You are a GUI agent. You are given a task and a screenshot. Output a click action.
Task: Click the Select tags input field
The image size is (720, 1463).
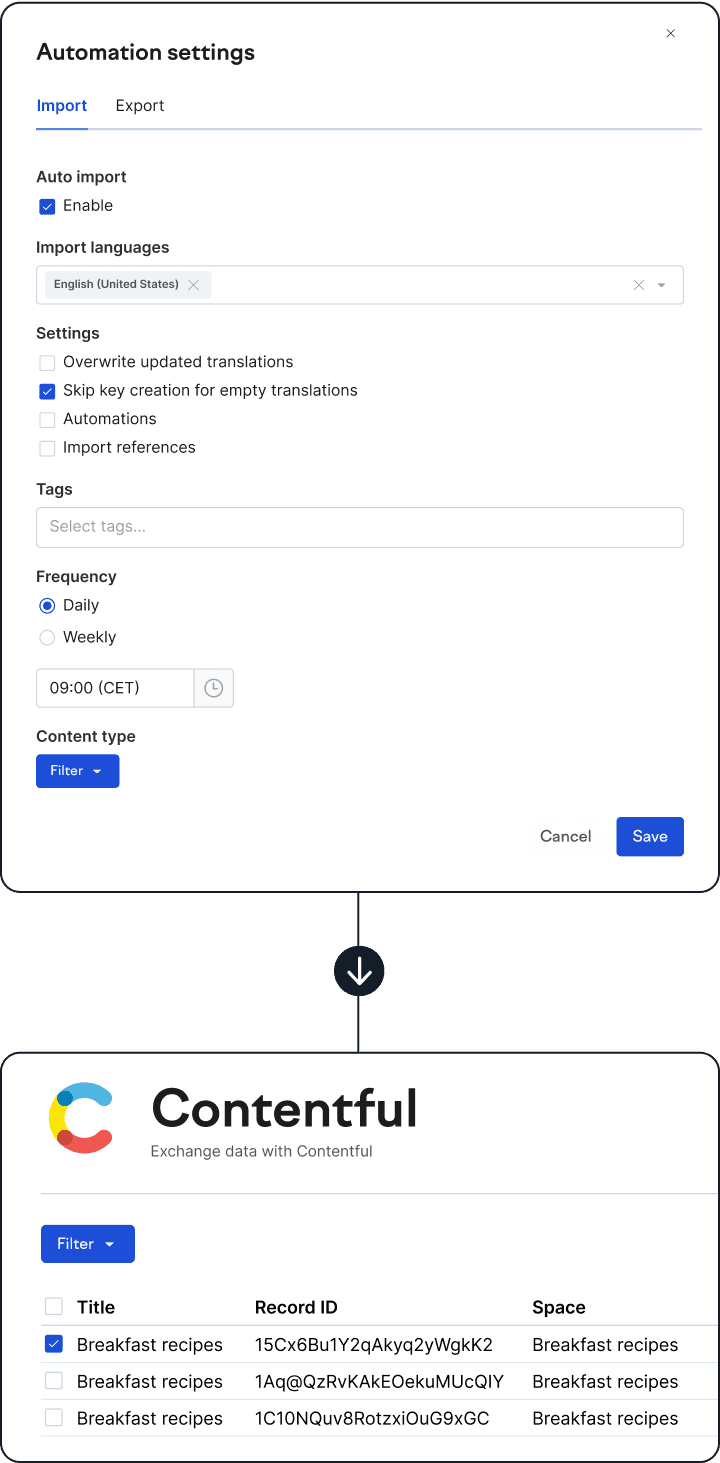(x=359, y=527)
